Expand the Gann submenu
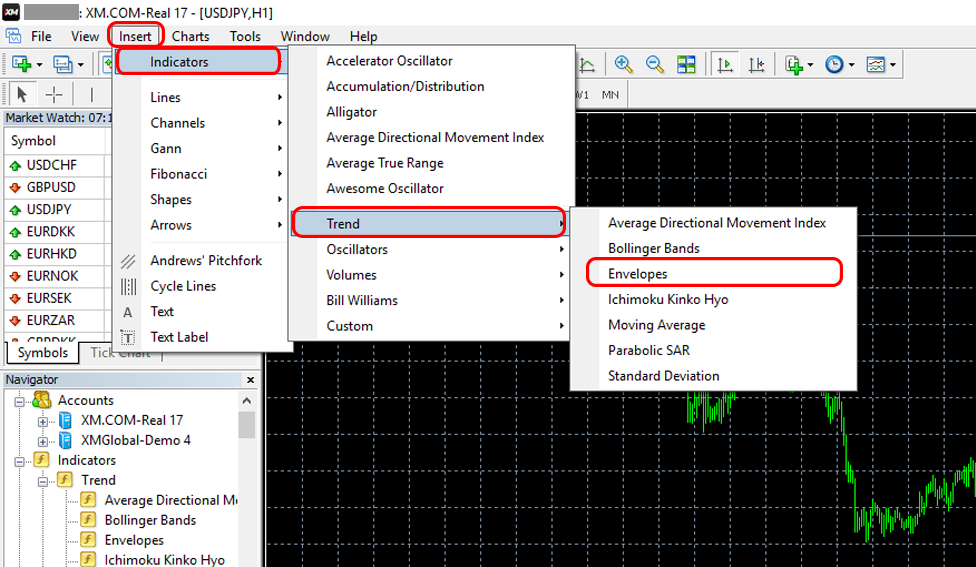976x567 pixels. pyautogui.click(x=202, y=148)
